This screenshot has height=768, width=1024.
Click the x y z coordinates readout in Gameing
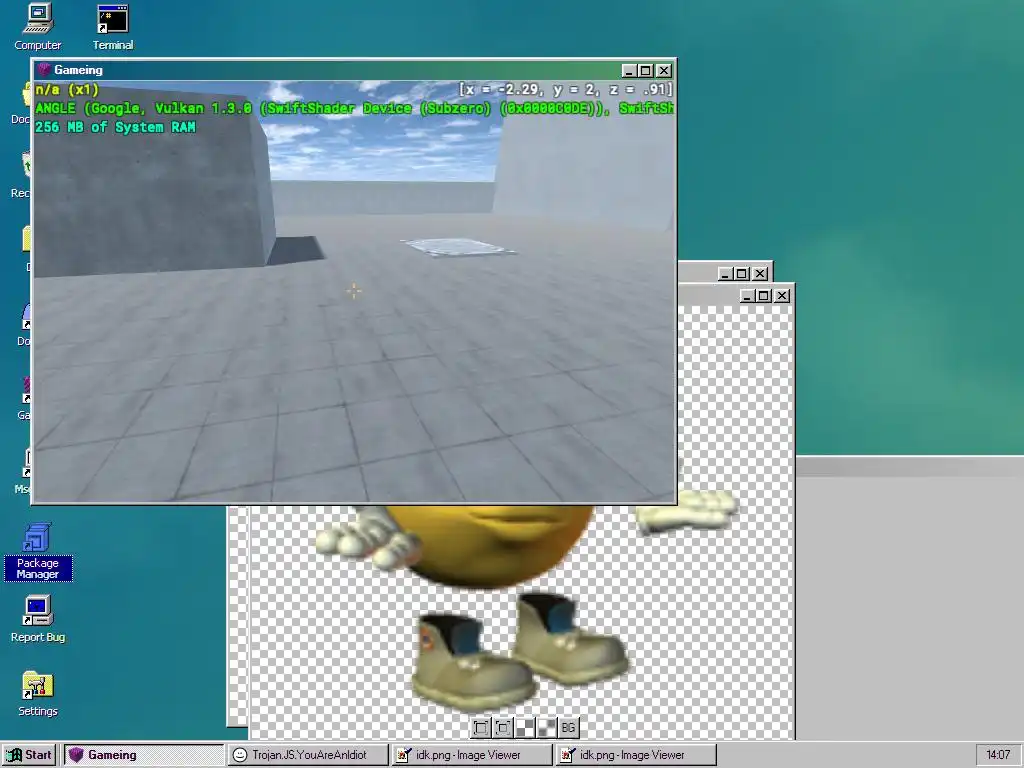click(566, 90)
